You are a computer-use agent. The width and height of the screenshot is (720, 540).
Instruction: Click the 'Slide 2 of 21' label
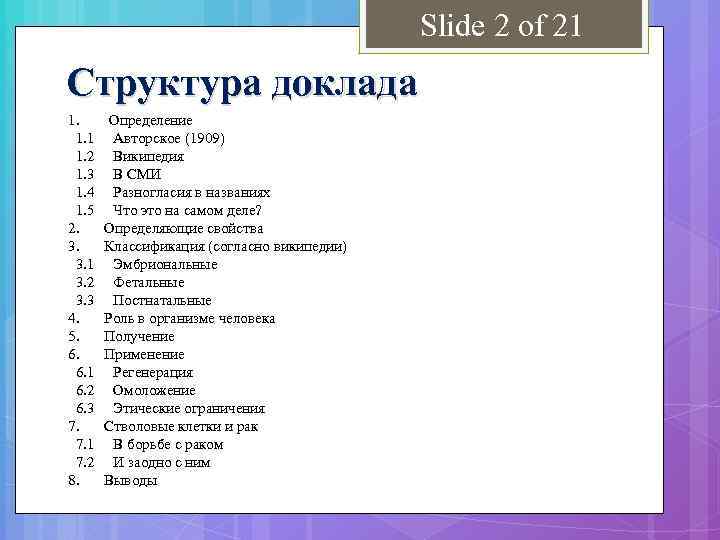click(x=501, y=26)
